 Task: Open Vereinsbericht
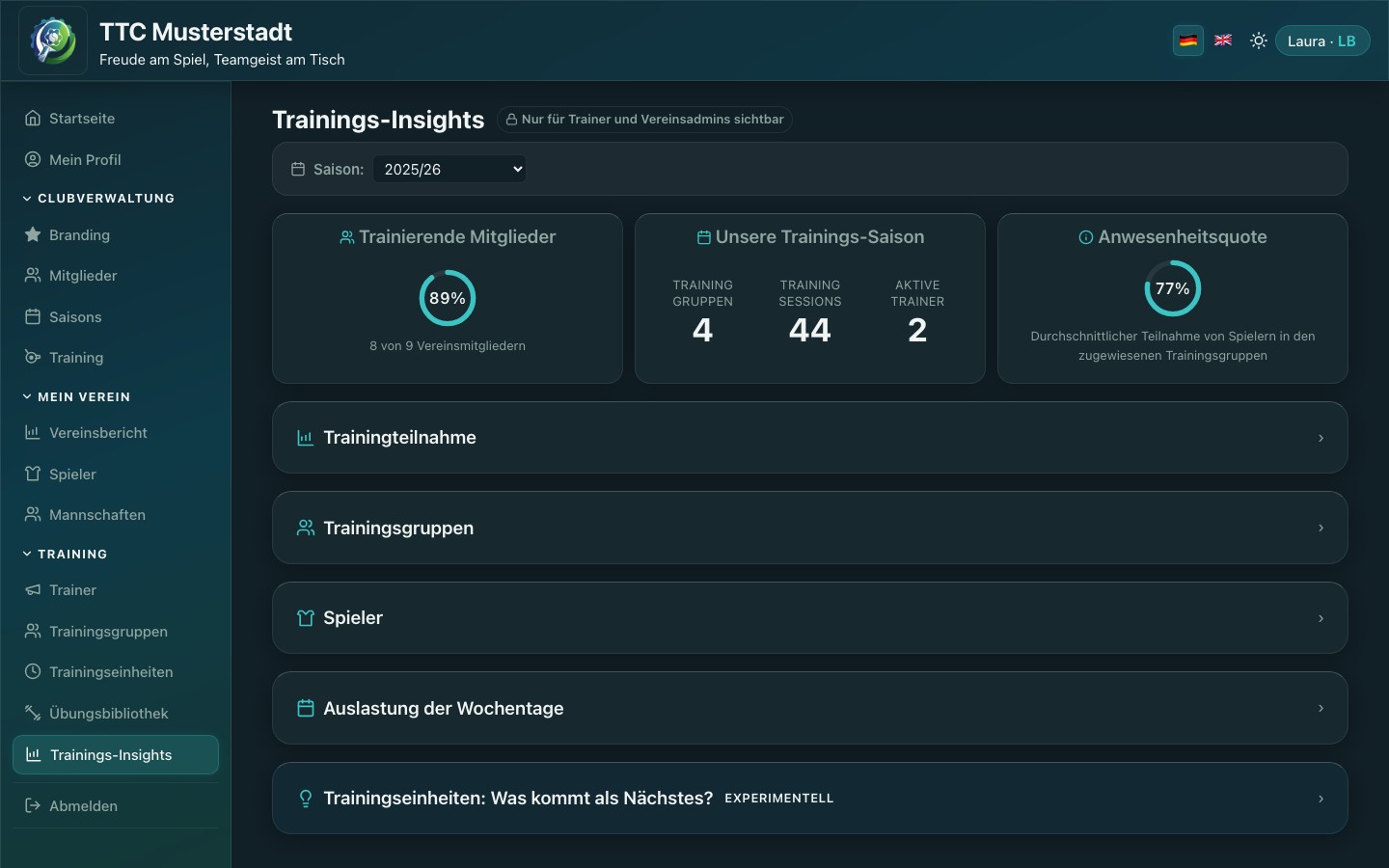coord(116,433)
